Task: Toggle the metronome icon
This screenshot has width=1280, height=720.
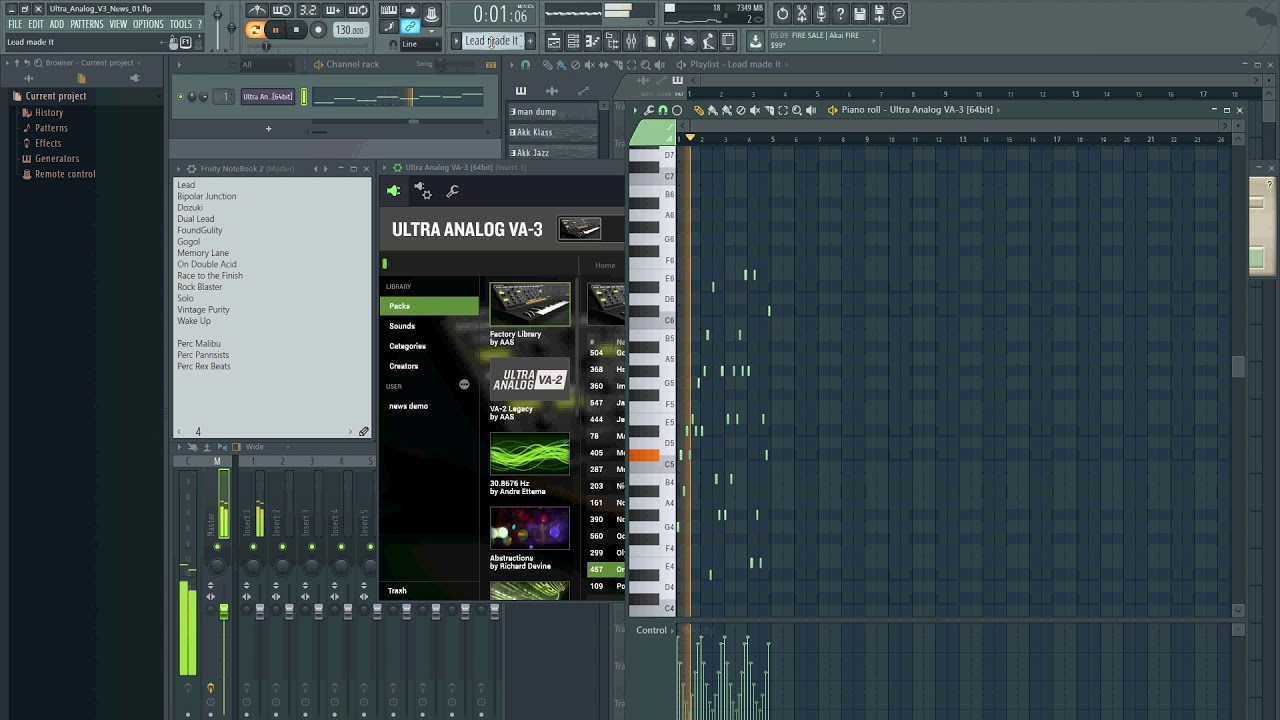Action: tap(257, 10)
